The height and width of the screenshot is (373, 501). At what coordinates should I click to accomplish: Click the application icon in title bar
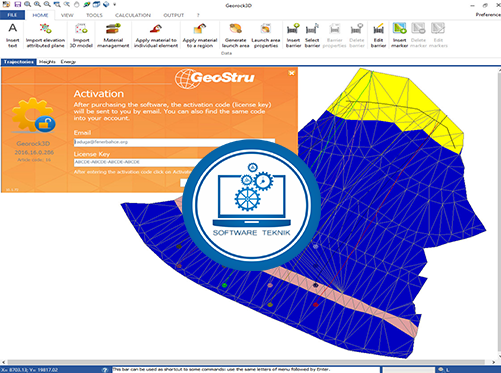[6, 4]
